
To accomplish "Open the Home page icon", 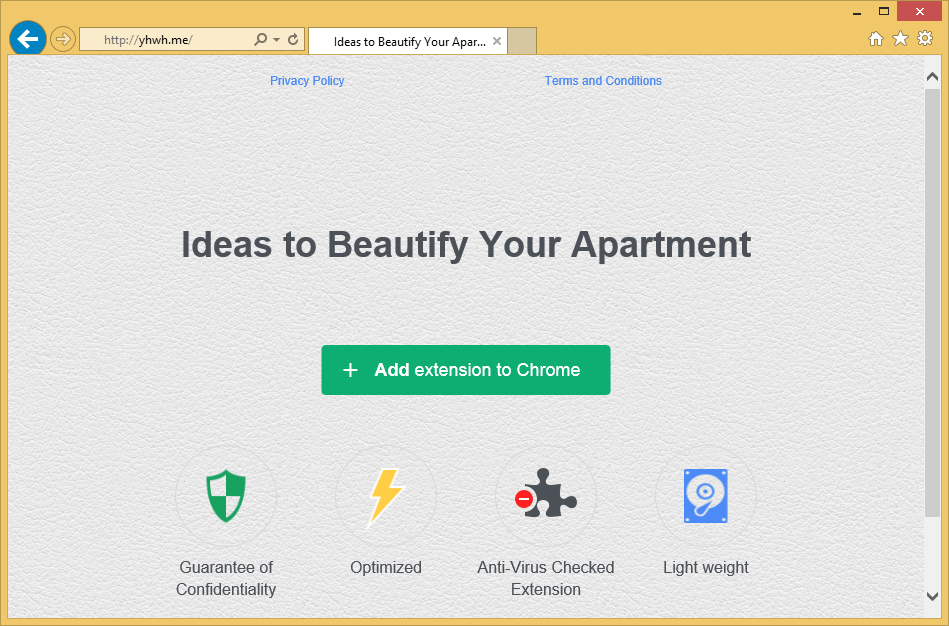I will point(876,39).
